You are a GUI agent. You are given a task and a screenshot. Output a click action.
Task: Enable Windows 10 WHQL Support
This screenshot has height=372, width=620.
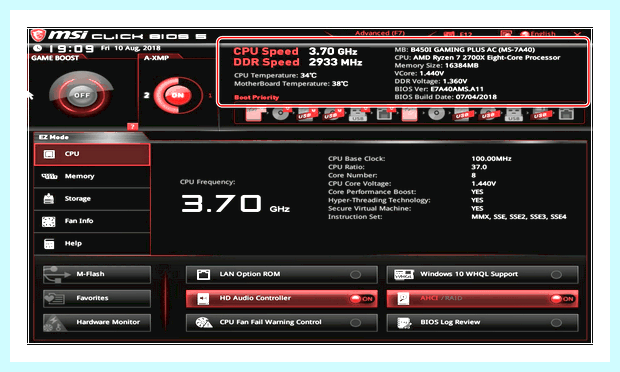pyautogui.click(x=556, y=274)
